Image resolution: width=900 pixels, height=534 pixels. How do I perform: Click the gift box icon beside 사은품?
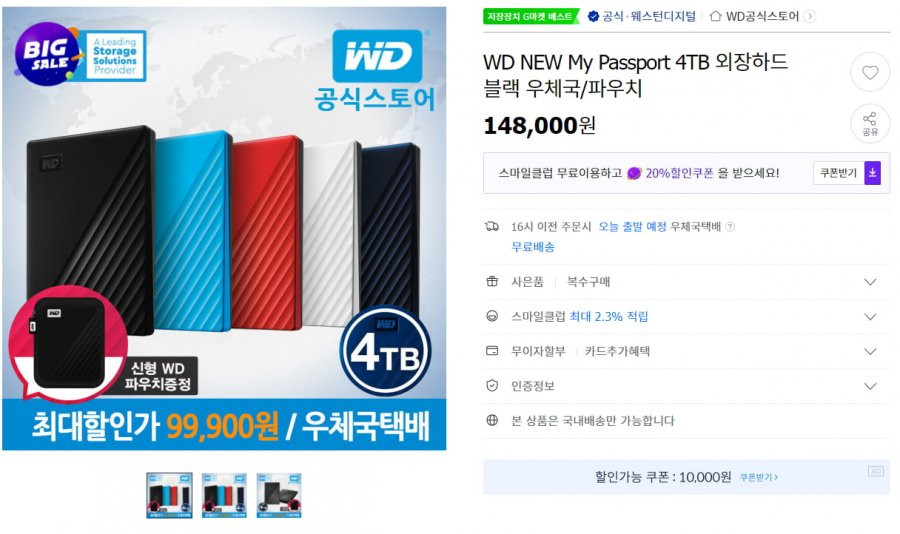coord(492,281)
